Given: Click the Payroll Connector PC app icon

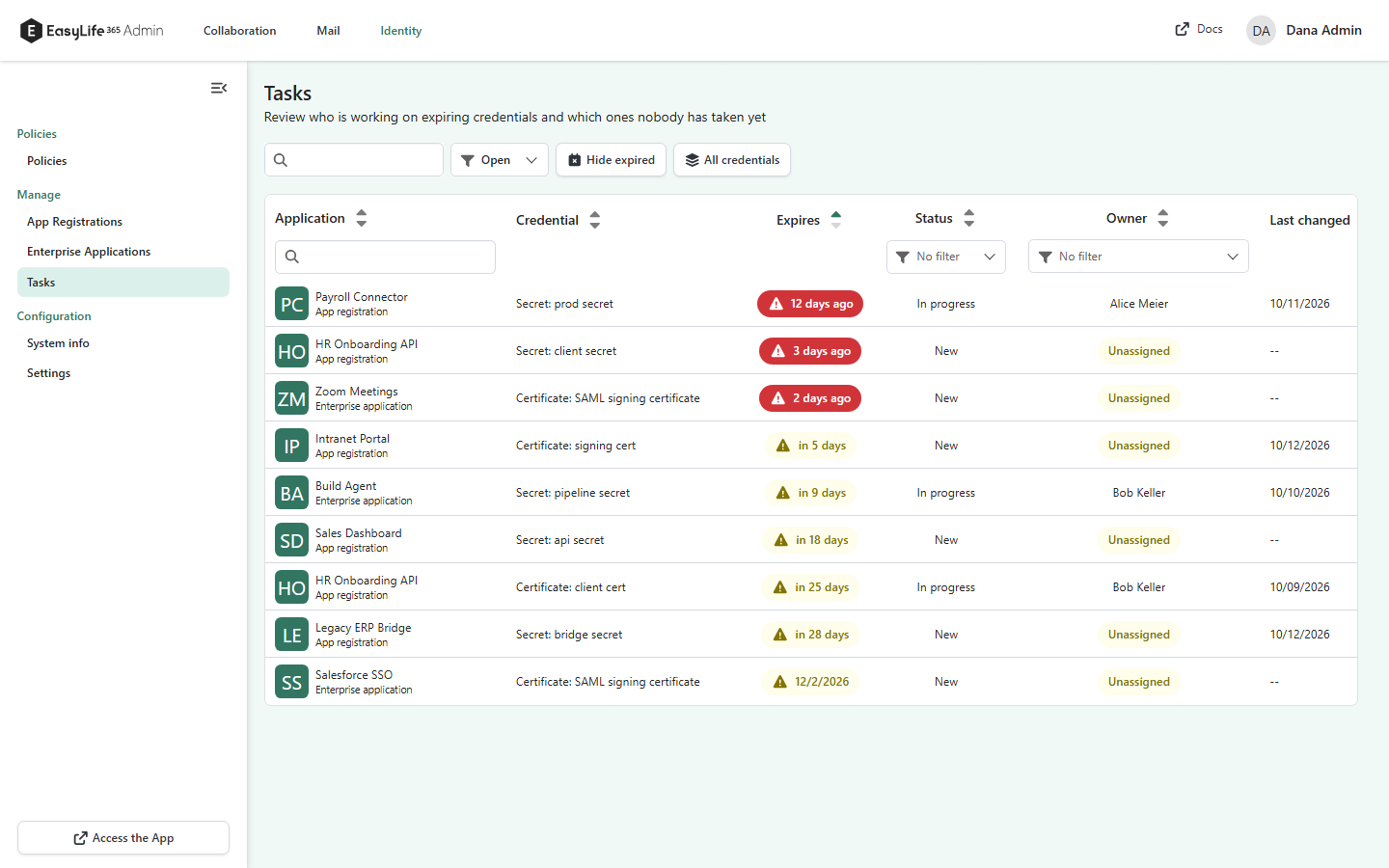Looking at the screenshot, I should coord(291,304).
